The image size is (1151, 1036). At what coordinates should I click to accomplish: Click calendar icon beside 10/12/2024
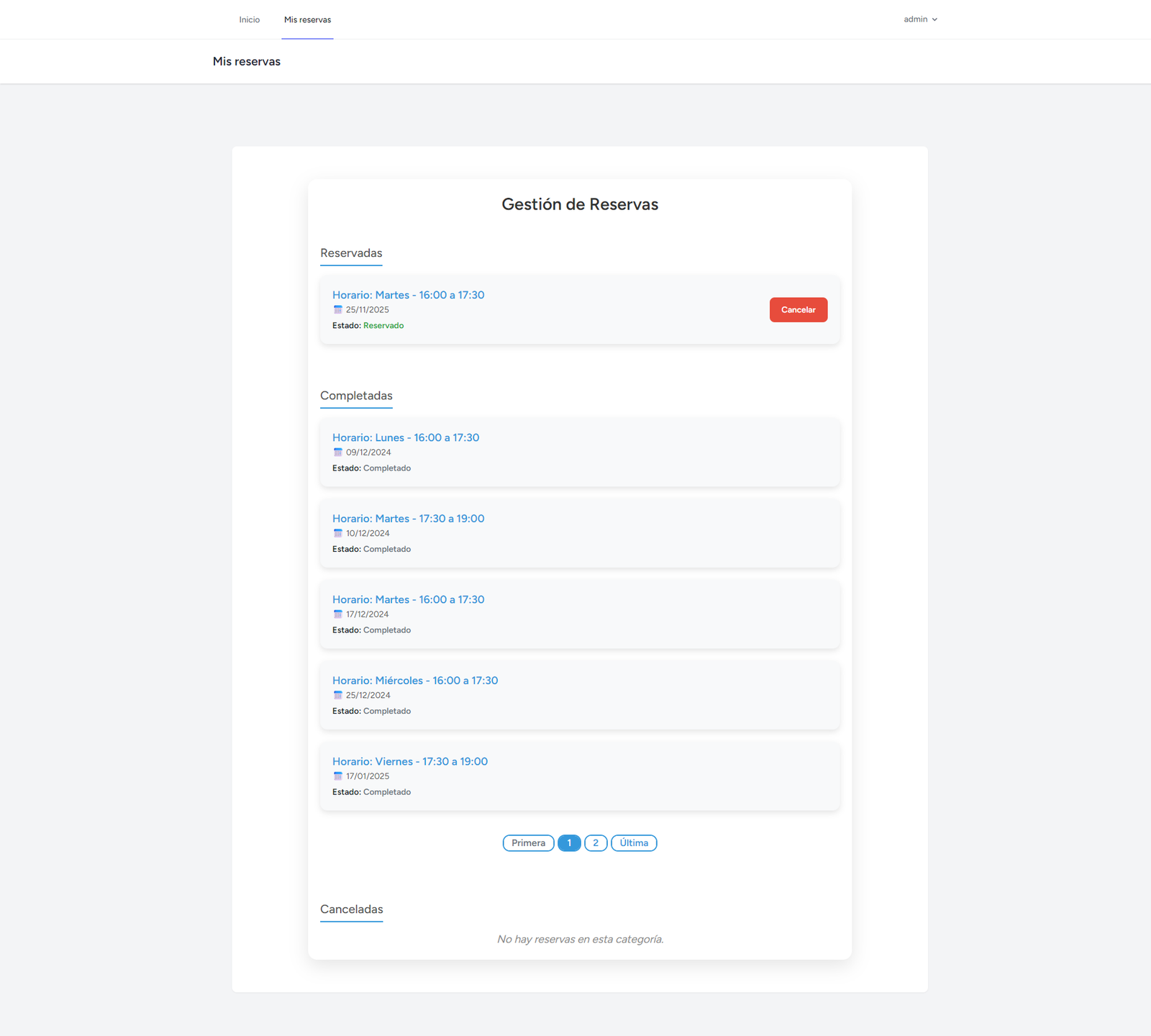click(x=337, y=534)
